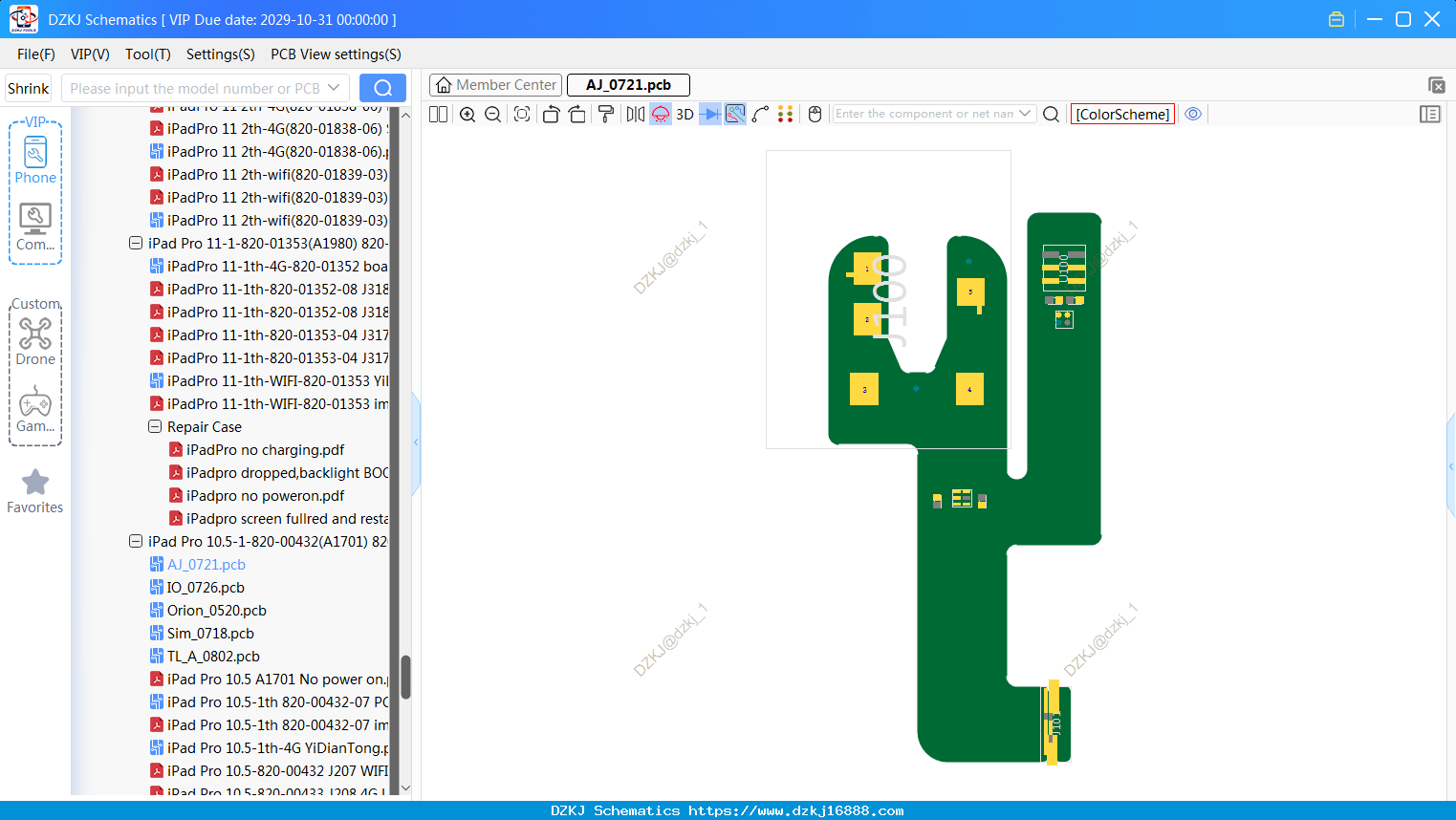
Task: Select the curved route measuring tool
Action: click(761, 114)
